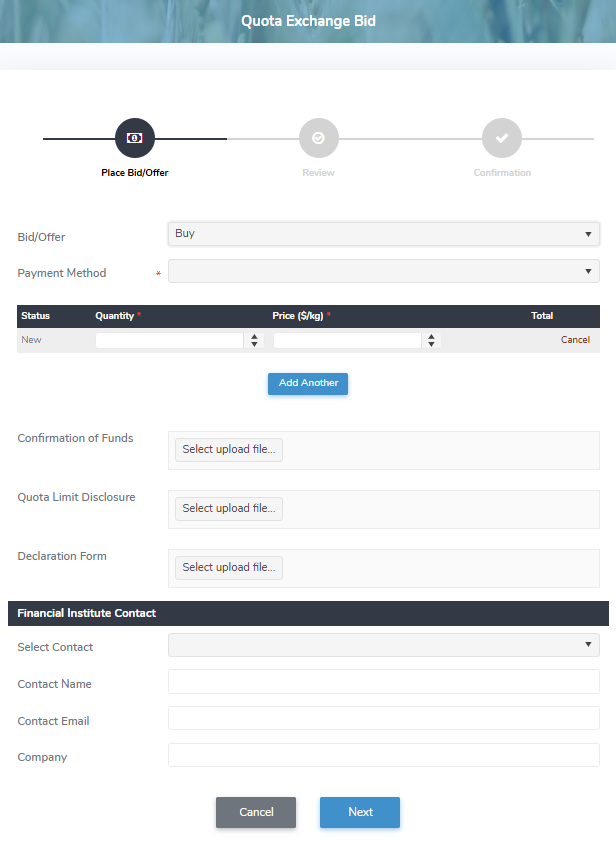This screenshot has width=616, height=850.
Task: Click the Confirmation checkmark step icon
Action: (x=502, y=138)
